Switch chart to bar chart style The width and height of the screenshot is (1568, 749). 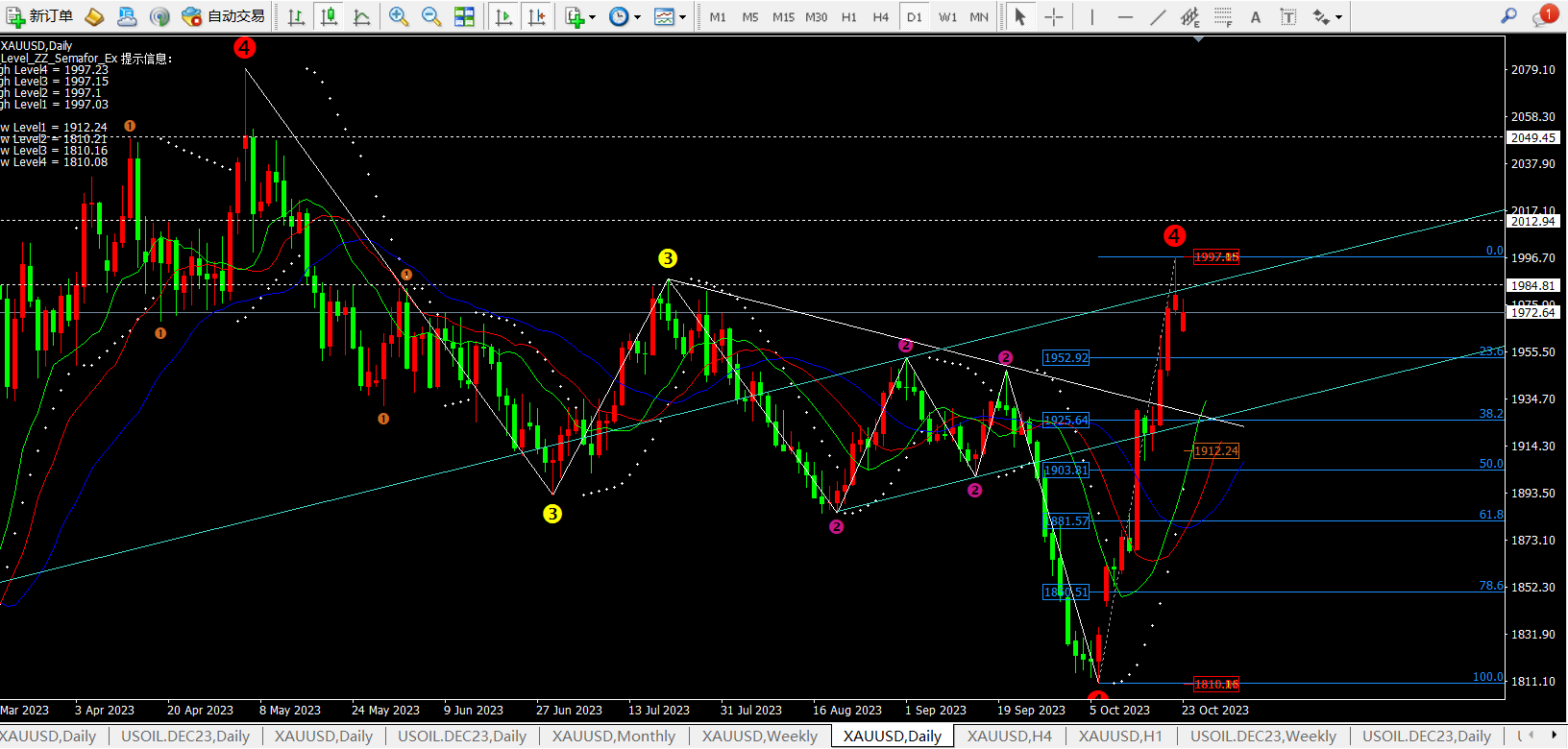coord(296,16)
